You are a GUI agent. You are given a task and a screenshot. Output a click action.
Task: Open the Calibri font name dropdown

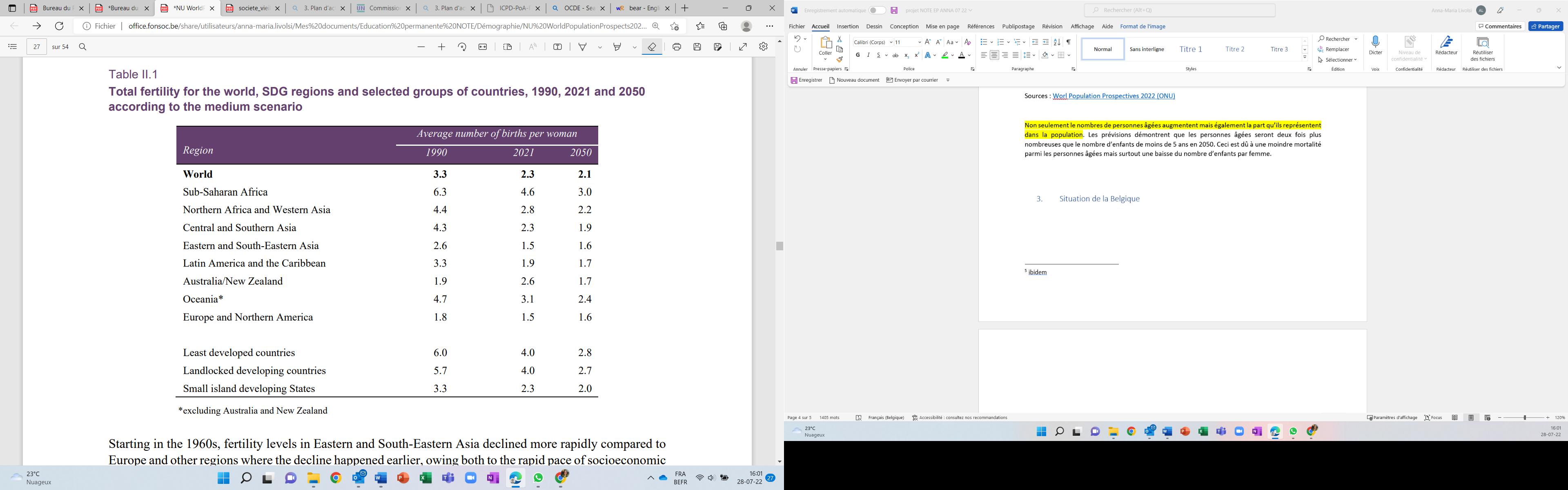pyautogui.click(x=891, y=42)
